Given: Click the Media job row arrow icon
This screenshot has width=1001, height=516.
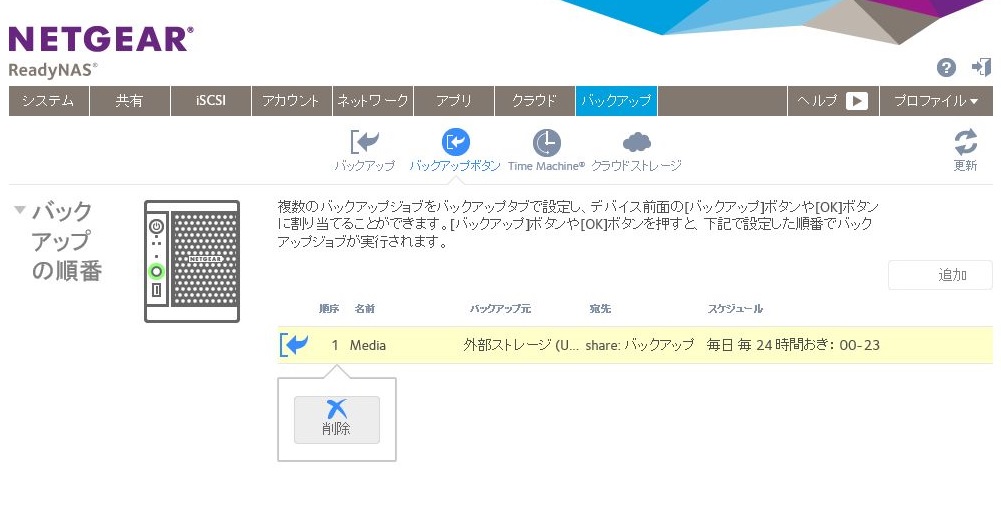Looking at the screenshot, I should point(295,345).
